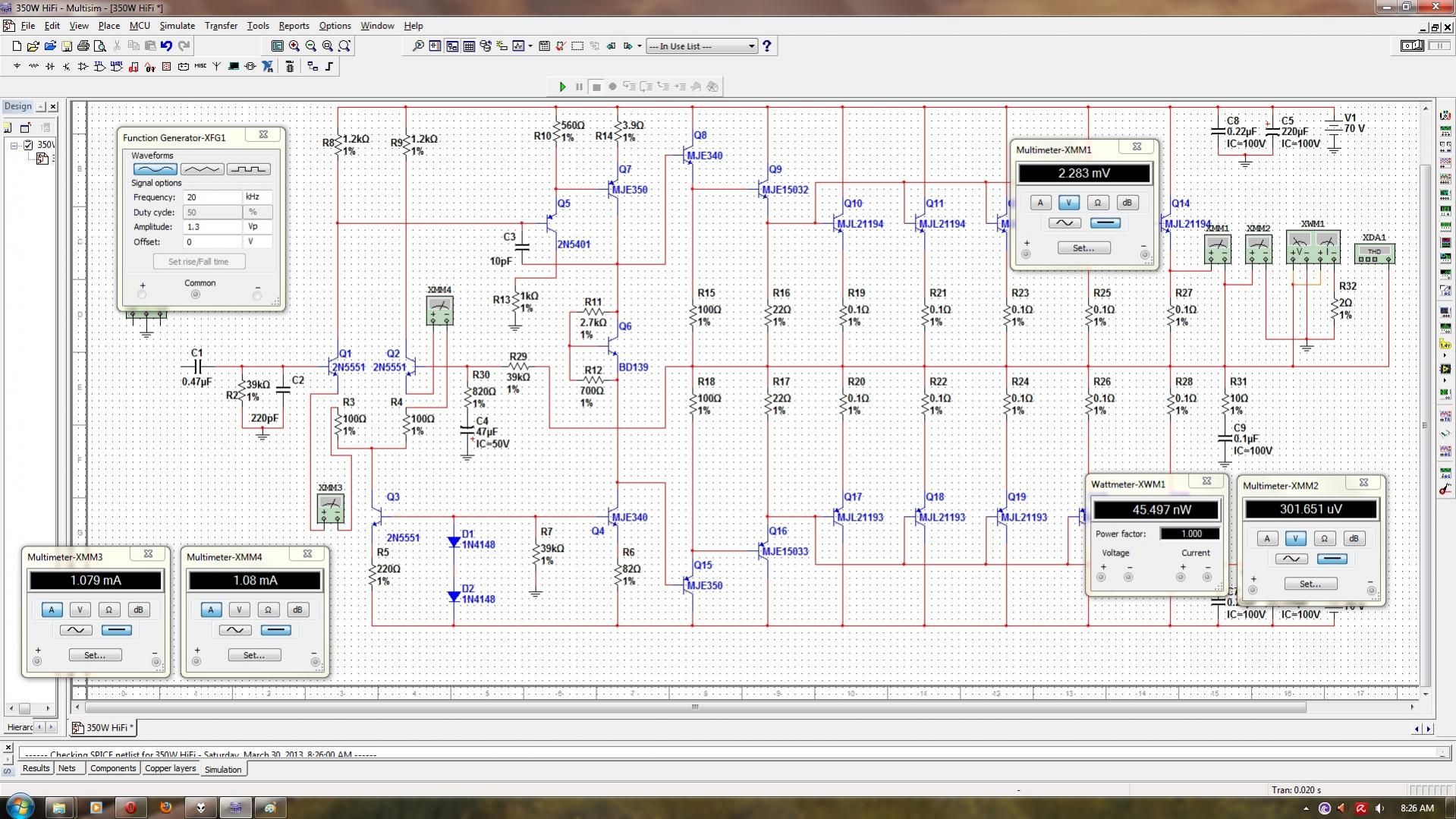1456x819 pixels.
Task: Place a diode component
Action: (50, 67)
